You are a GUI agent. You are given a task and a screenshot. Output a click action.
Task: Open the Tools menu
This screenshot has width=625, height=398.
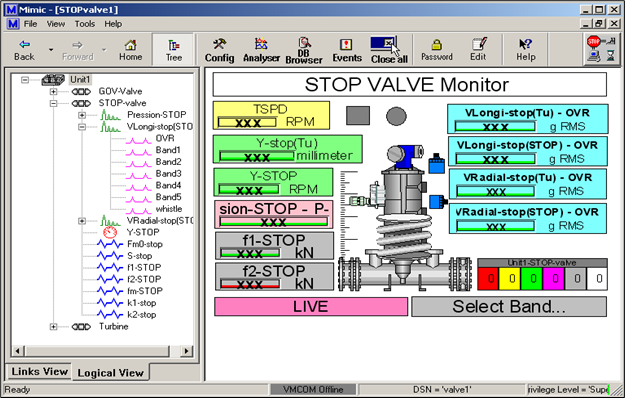coord(85,24)
